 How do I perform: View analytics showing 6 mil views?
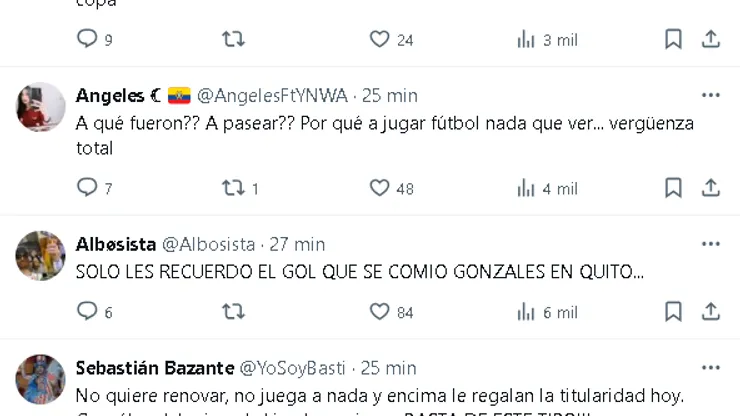click(x=547, y=312)
